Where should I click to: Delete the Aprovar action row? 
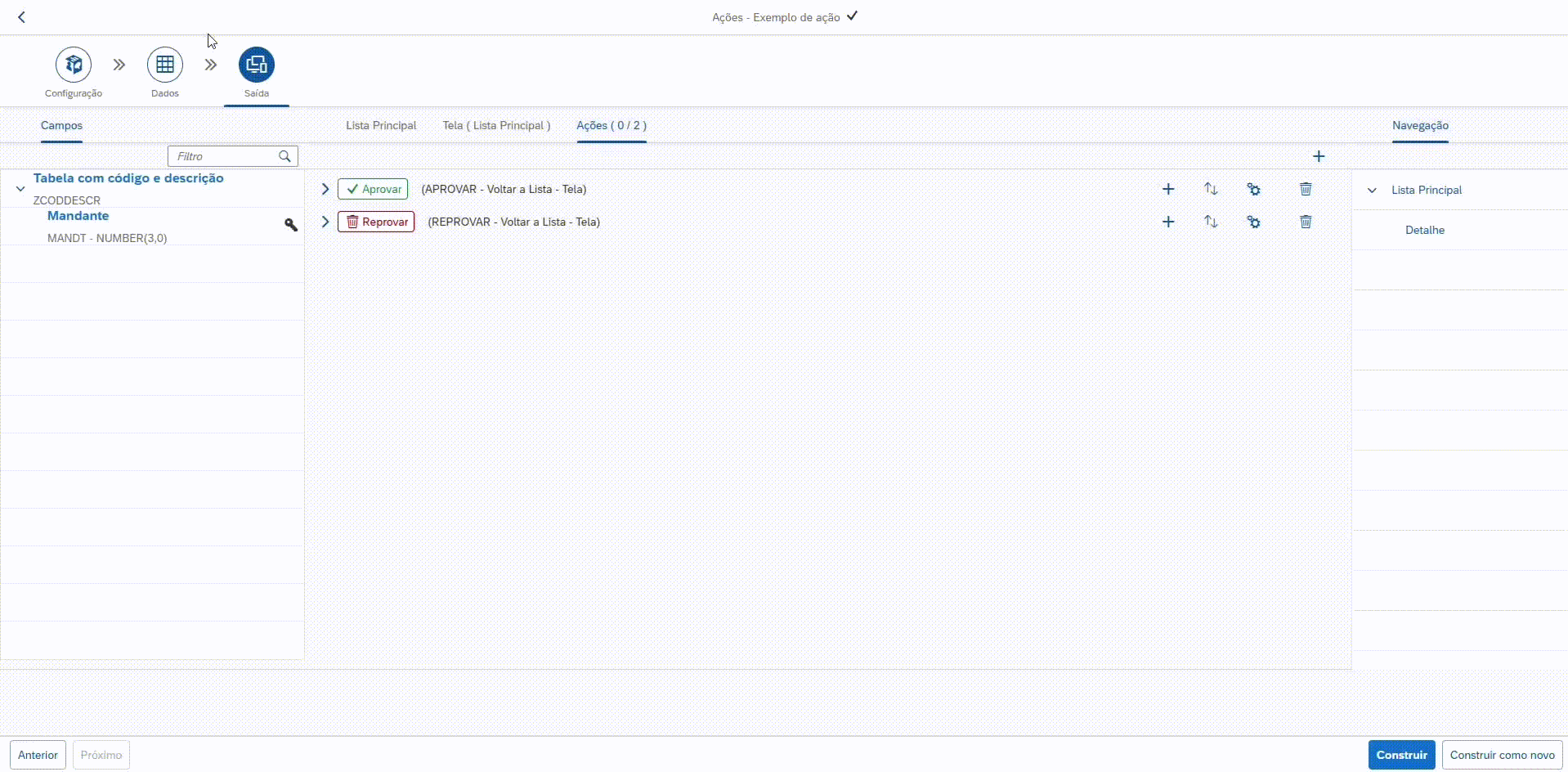pyautogui.click(x=1306, y=189)
